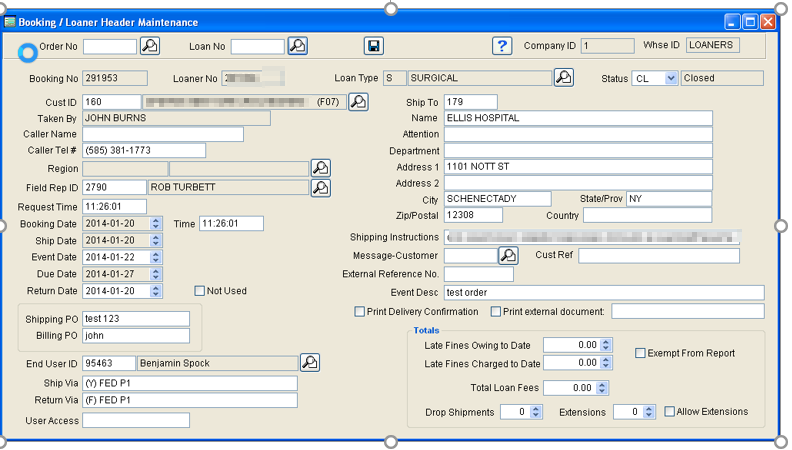Viewport: 792px width, 450px height.
Task: Click the Loan No lookup magnifier icon
Action: 297,46
